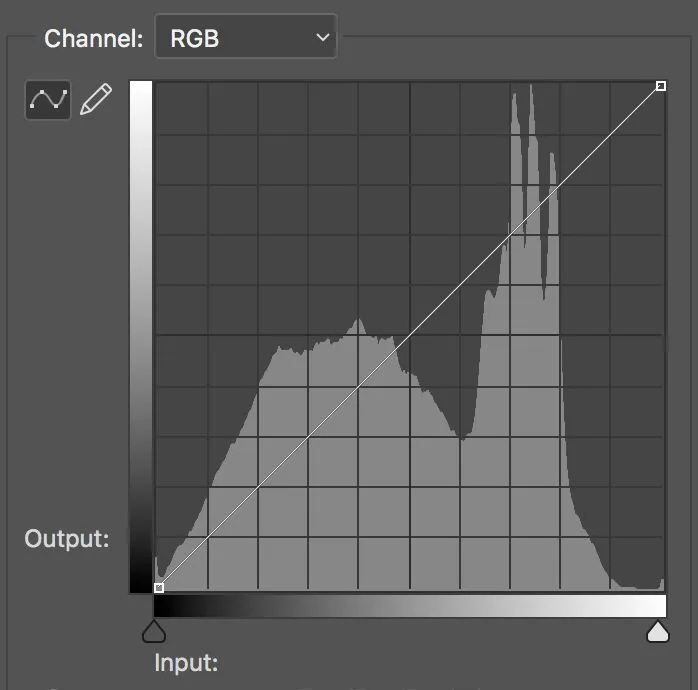The image size is (698, 690).
Task: Select the curve point editing tool
Action: pos(48,100)
